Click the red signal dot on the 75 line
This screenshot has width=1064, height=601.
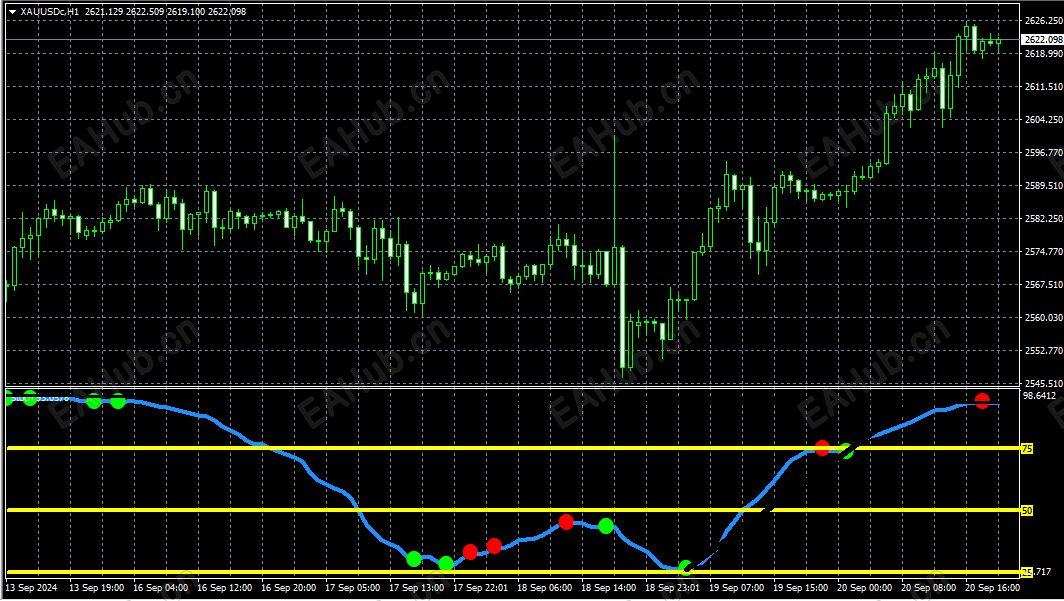pos(822,448)
